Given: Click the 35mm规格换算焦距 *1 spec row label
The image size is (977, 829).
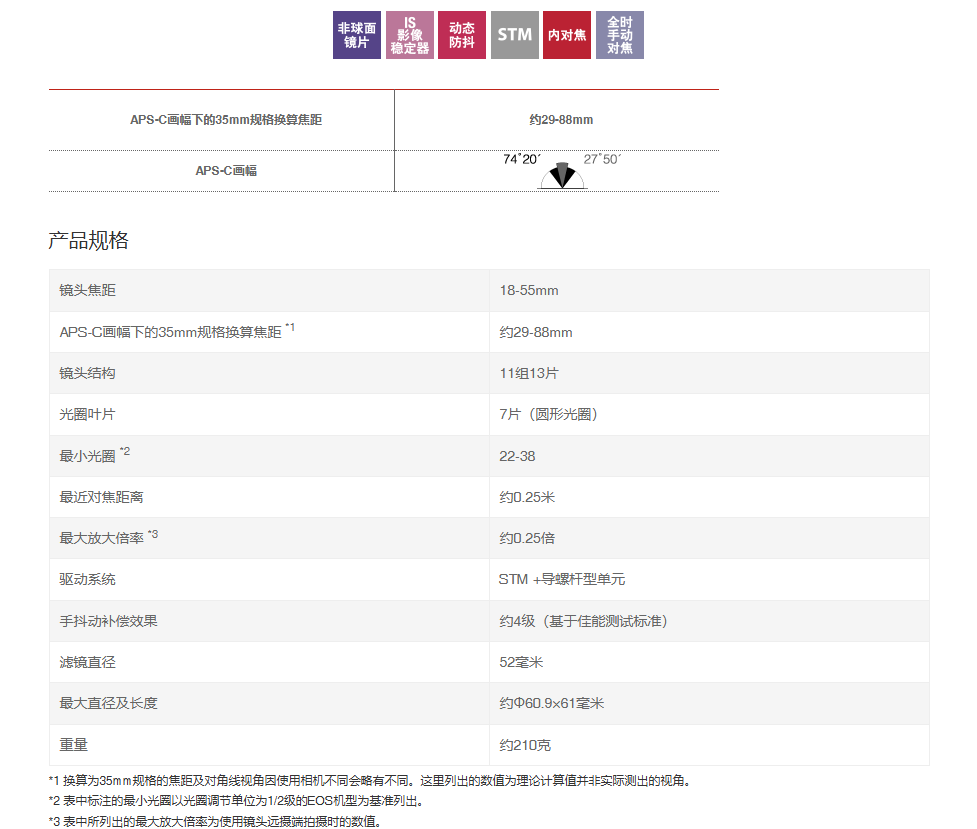Looking at the screenshot, I should click(177, 331).
